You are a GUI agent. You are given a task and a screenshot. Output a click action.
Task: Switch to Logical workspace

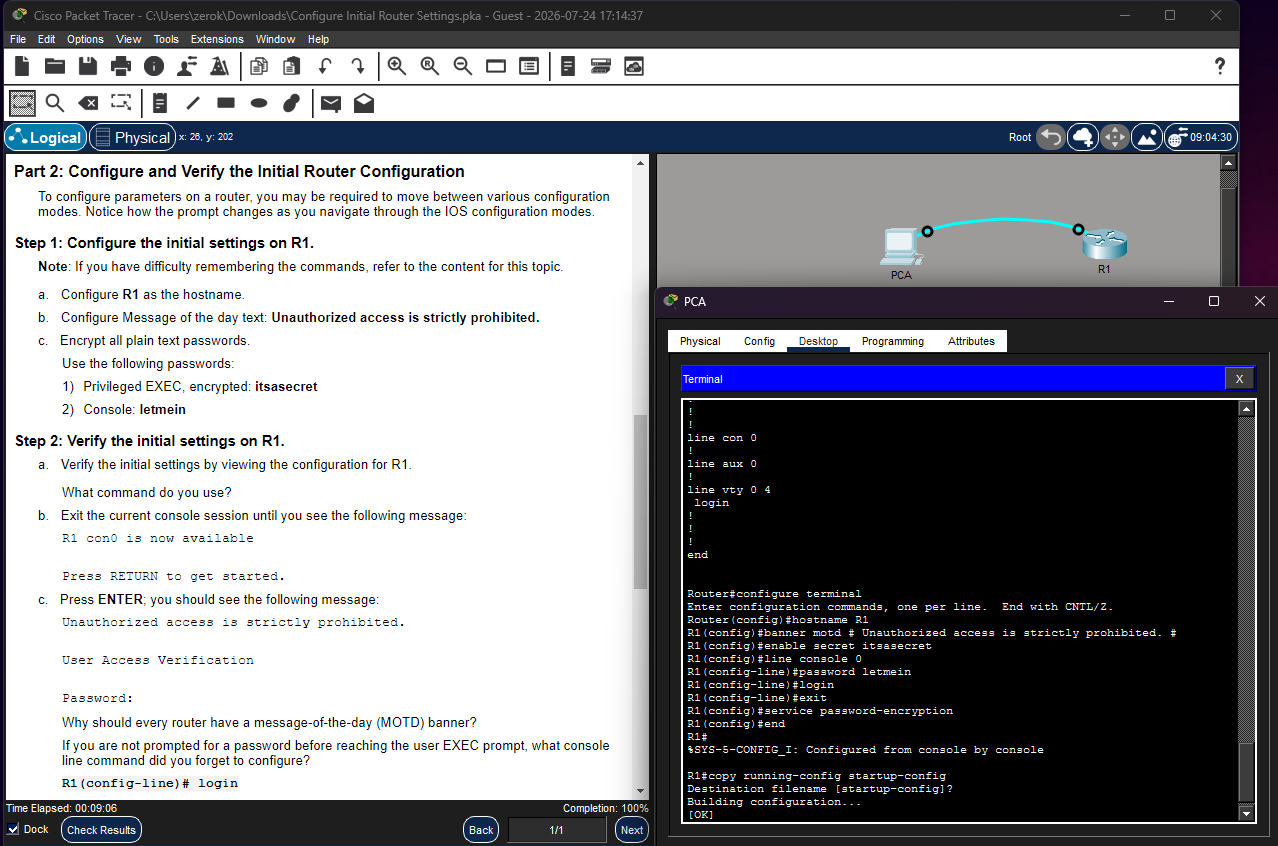(x=45, y=137)
